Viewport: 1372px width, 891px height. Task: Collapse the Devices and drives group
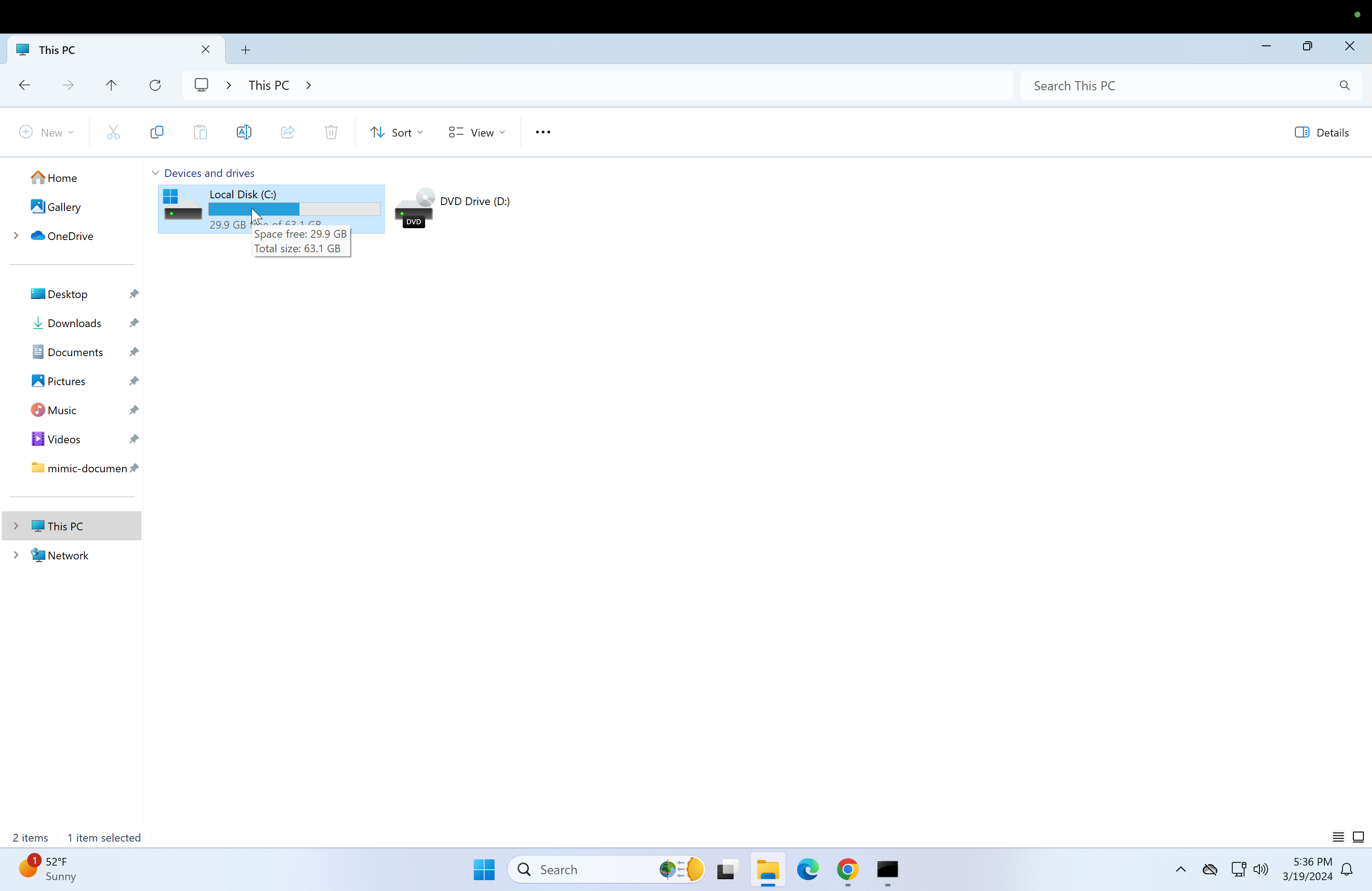point(156,173)
